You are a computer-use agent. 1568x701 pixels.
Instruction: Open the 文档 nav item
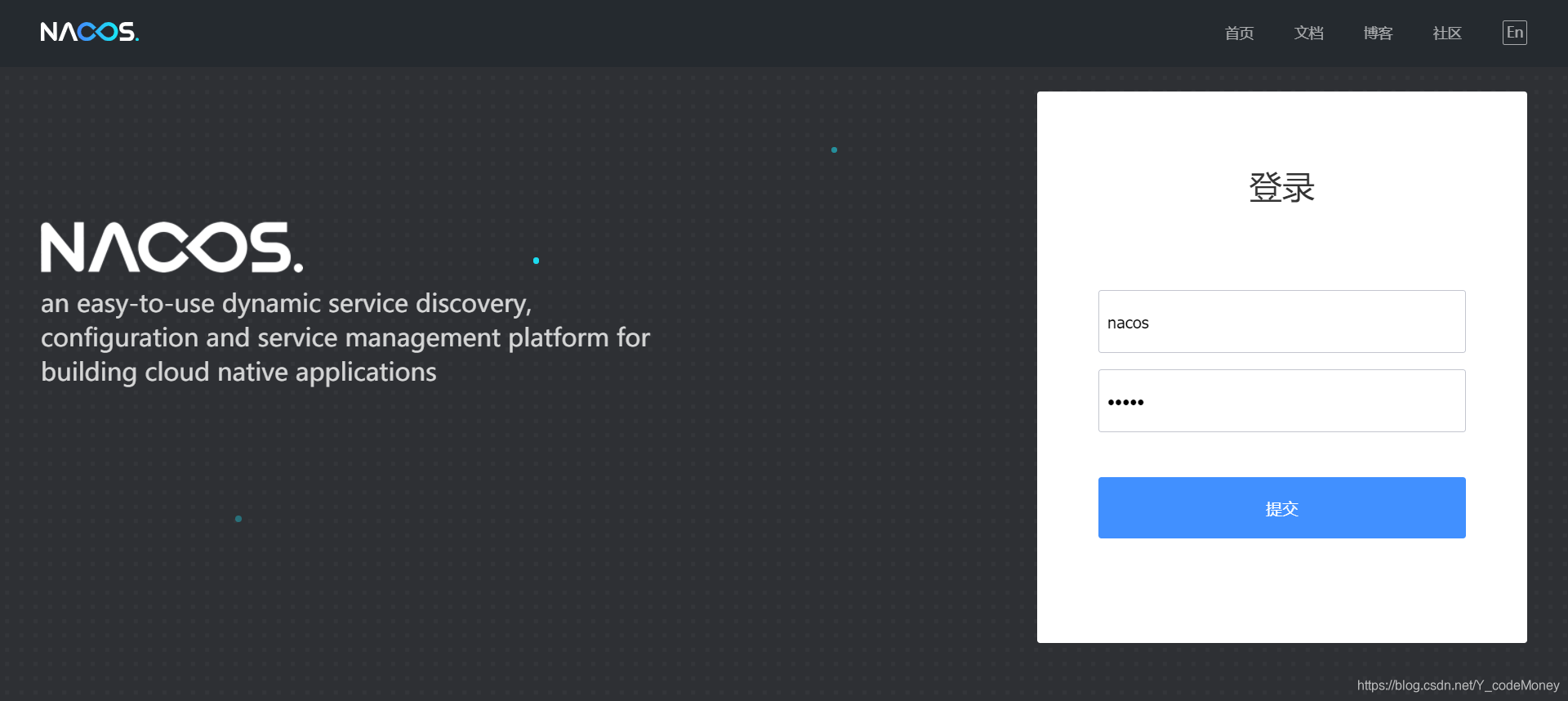coord(1308,33)
